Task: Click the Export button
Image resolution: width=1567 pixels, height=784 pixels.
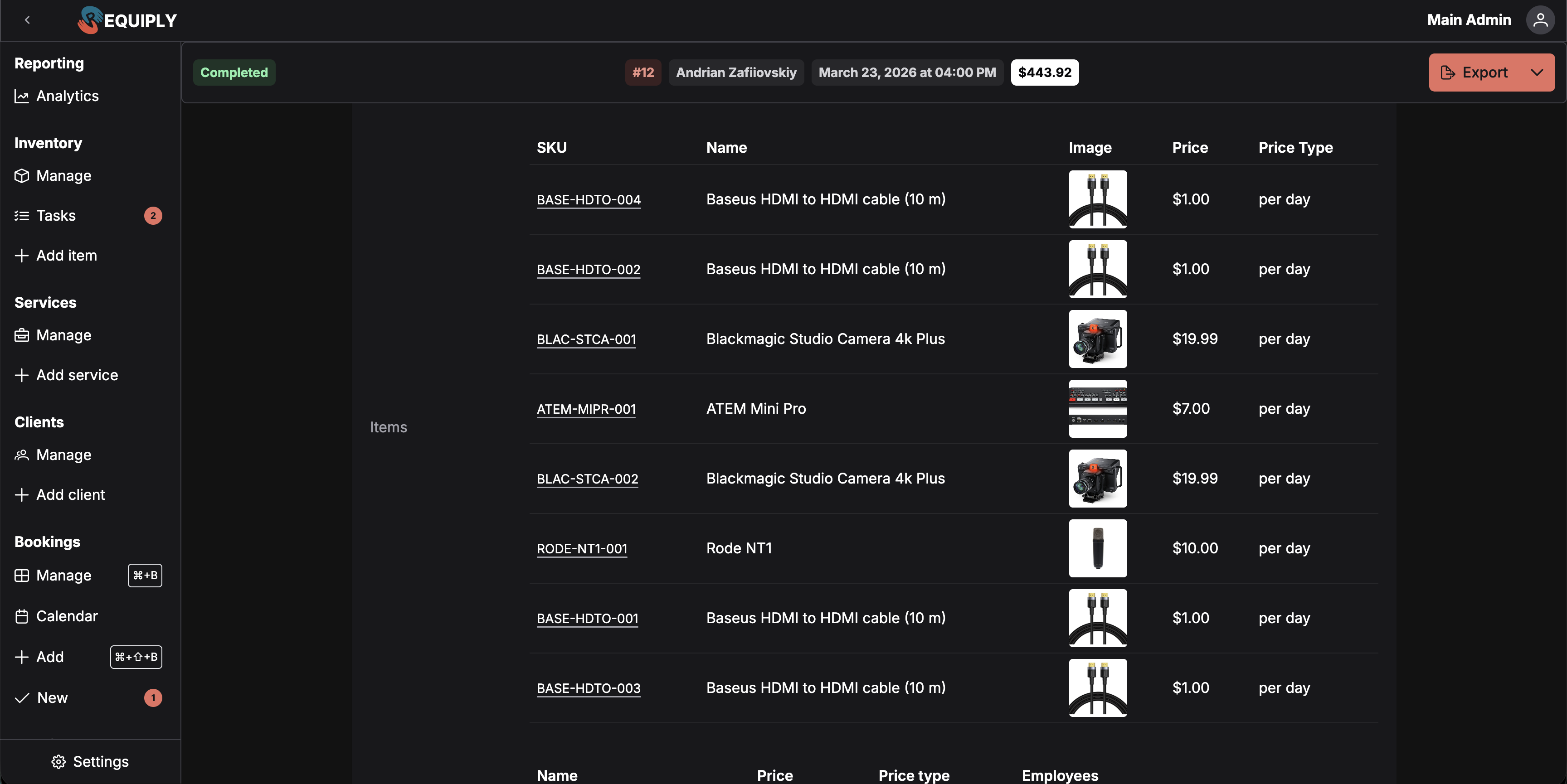Action: pyautogui.click(x=1474, y=73)
